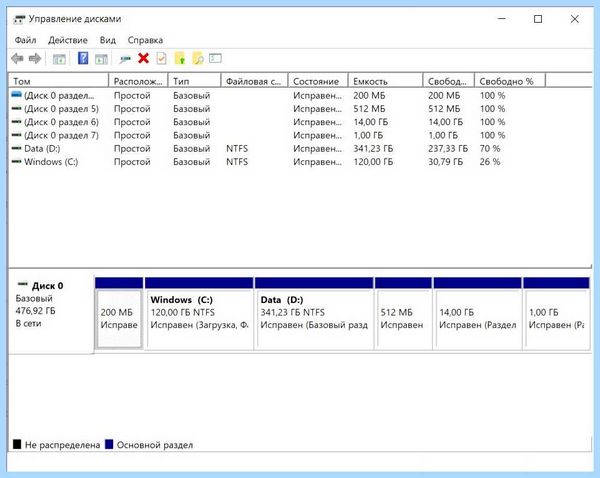Screen dimensions: 600x478
Task: Click the Back arrow toolbar icon
Action: tap(17, 59)
